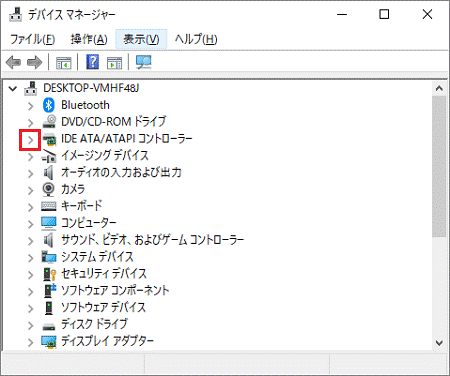This screenshot has height=376, width=450.
Task: Click the コンピューター monitor icon
Action: (49, 223)
